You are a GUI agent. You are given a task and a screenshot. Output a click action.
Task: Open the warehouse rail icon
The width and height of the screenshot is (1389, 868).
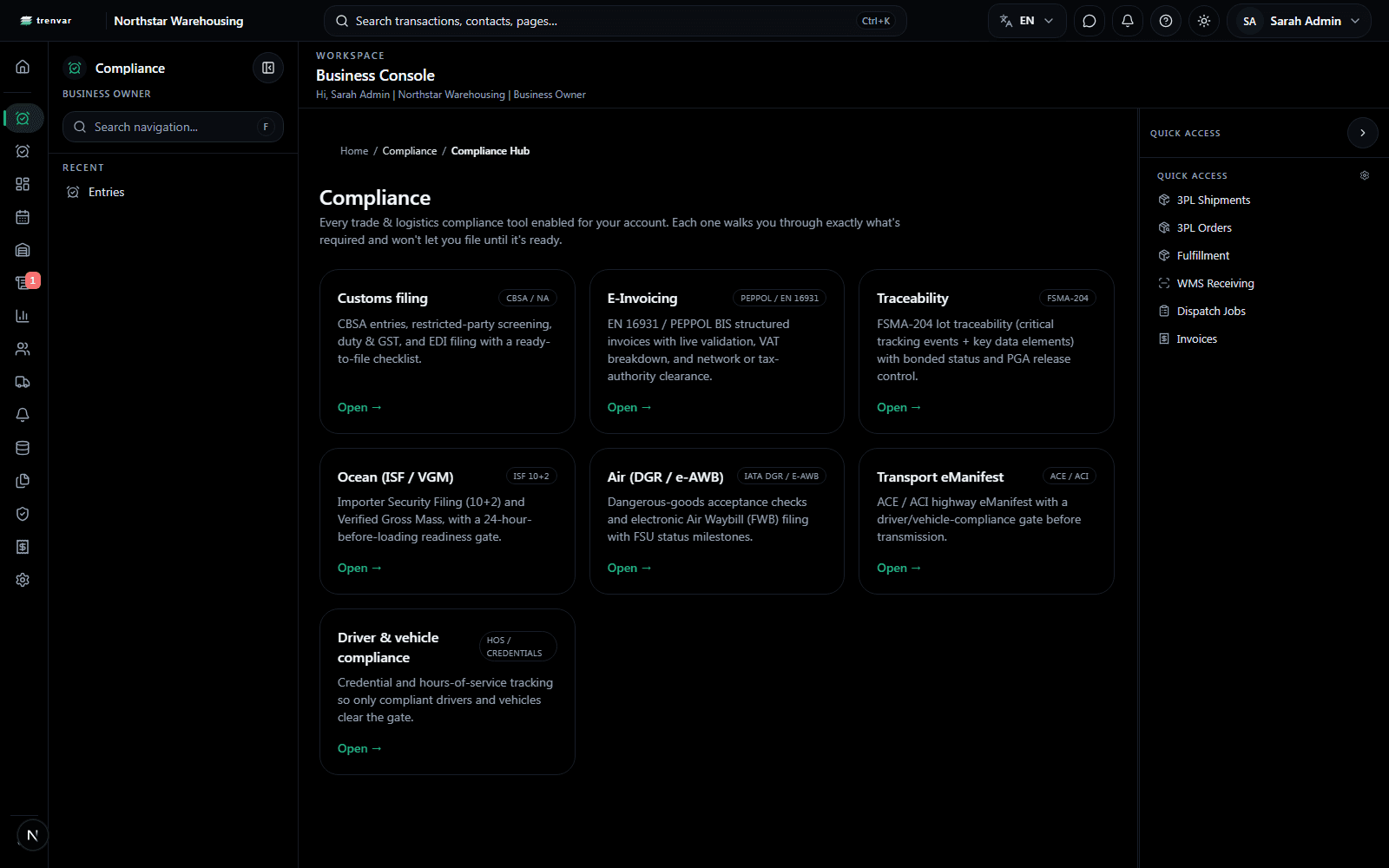pos(23,250)
